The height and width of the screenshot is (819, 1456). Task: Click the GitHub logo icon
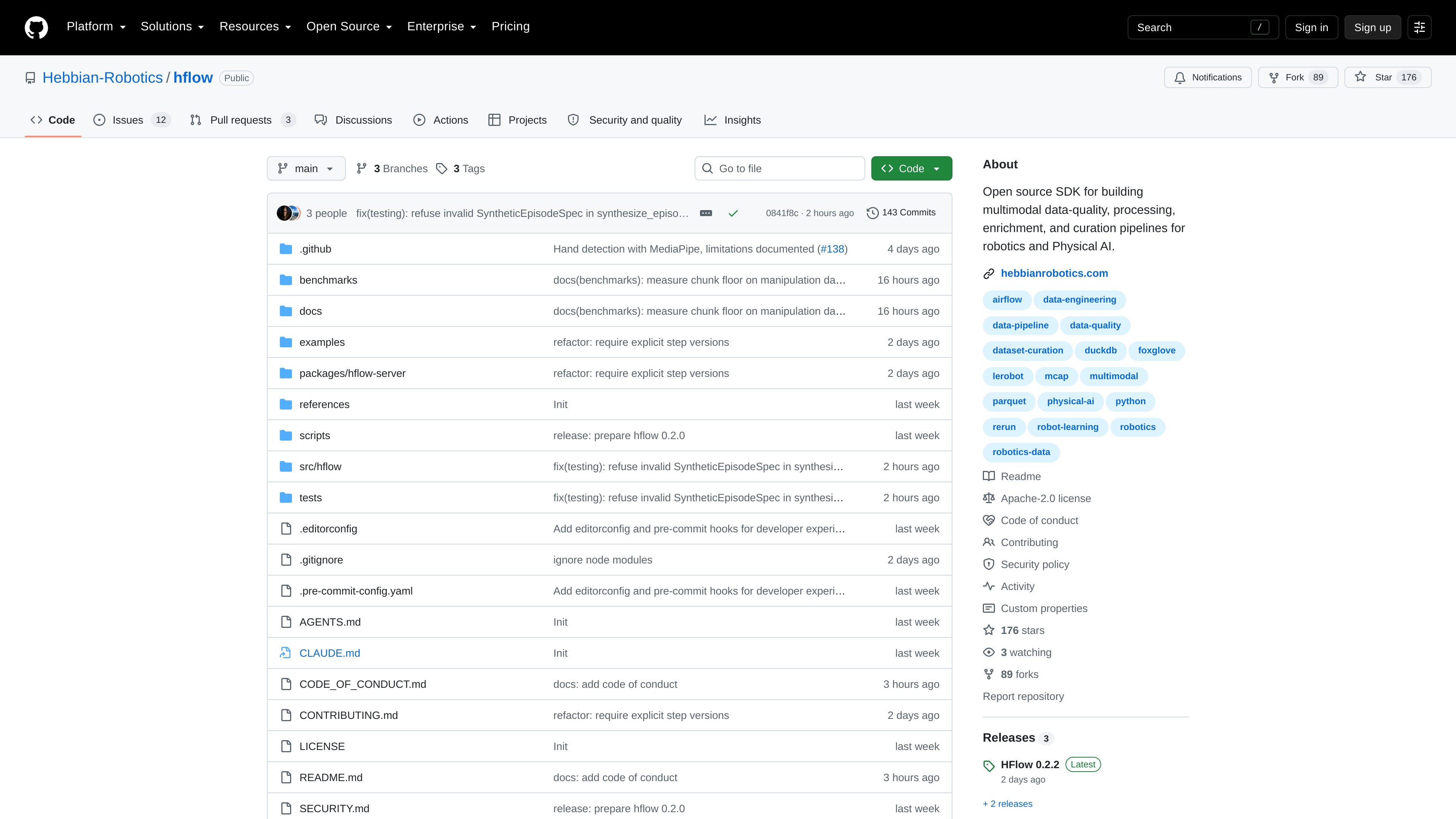pyautogui.click(x=36, y=27)
